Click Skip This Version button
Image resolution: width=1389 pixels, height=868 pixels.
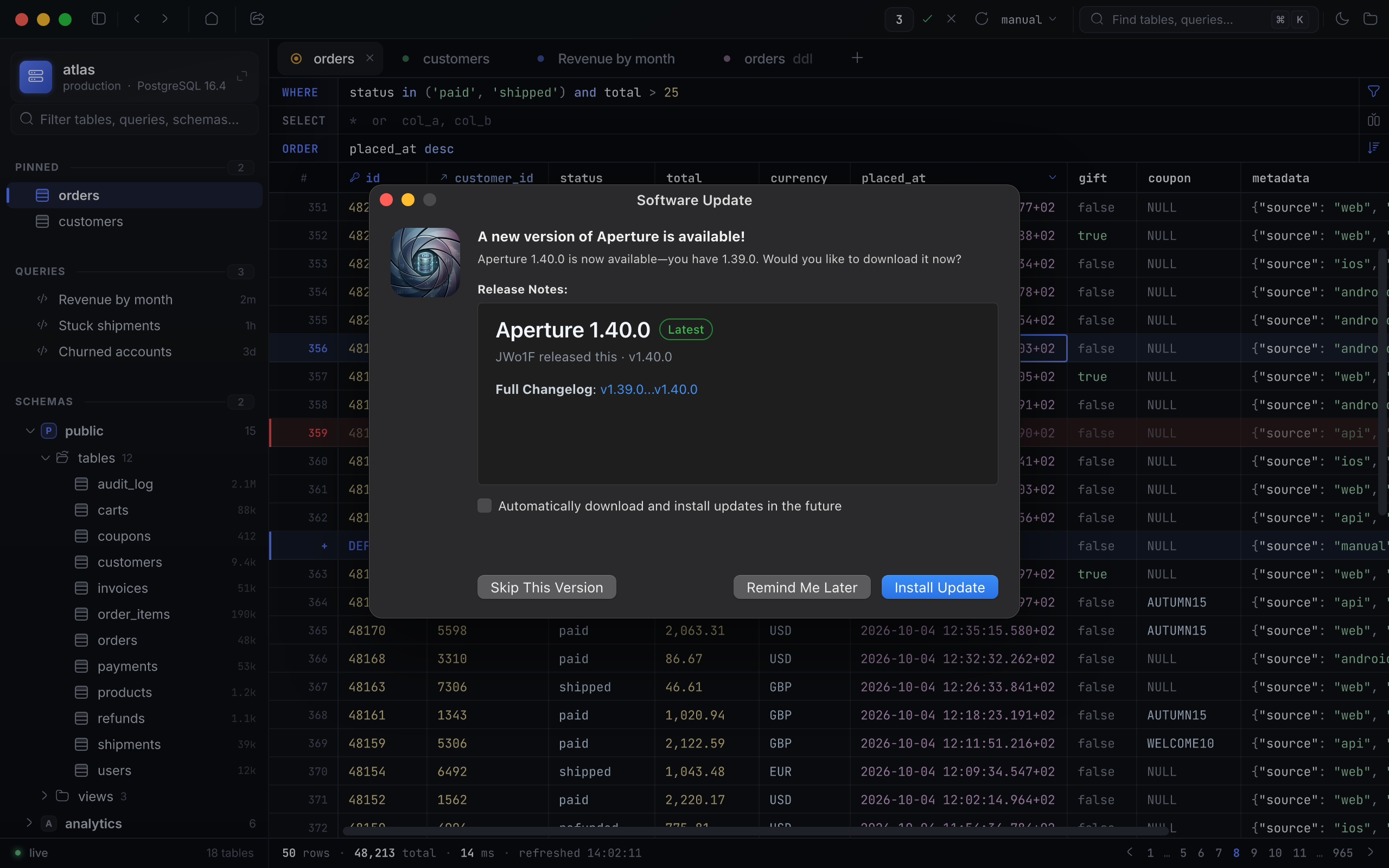pyautogui.click(x=546, y=588)
